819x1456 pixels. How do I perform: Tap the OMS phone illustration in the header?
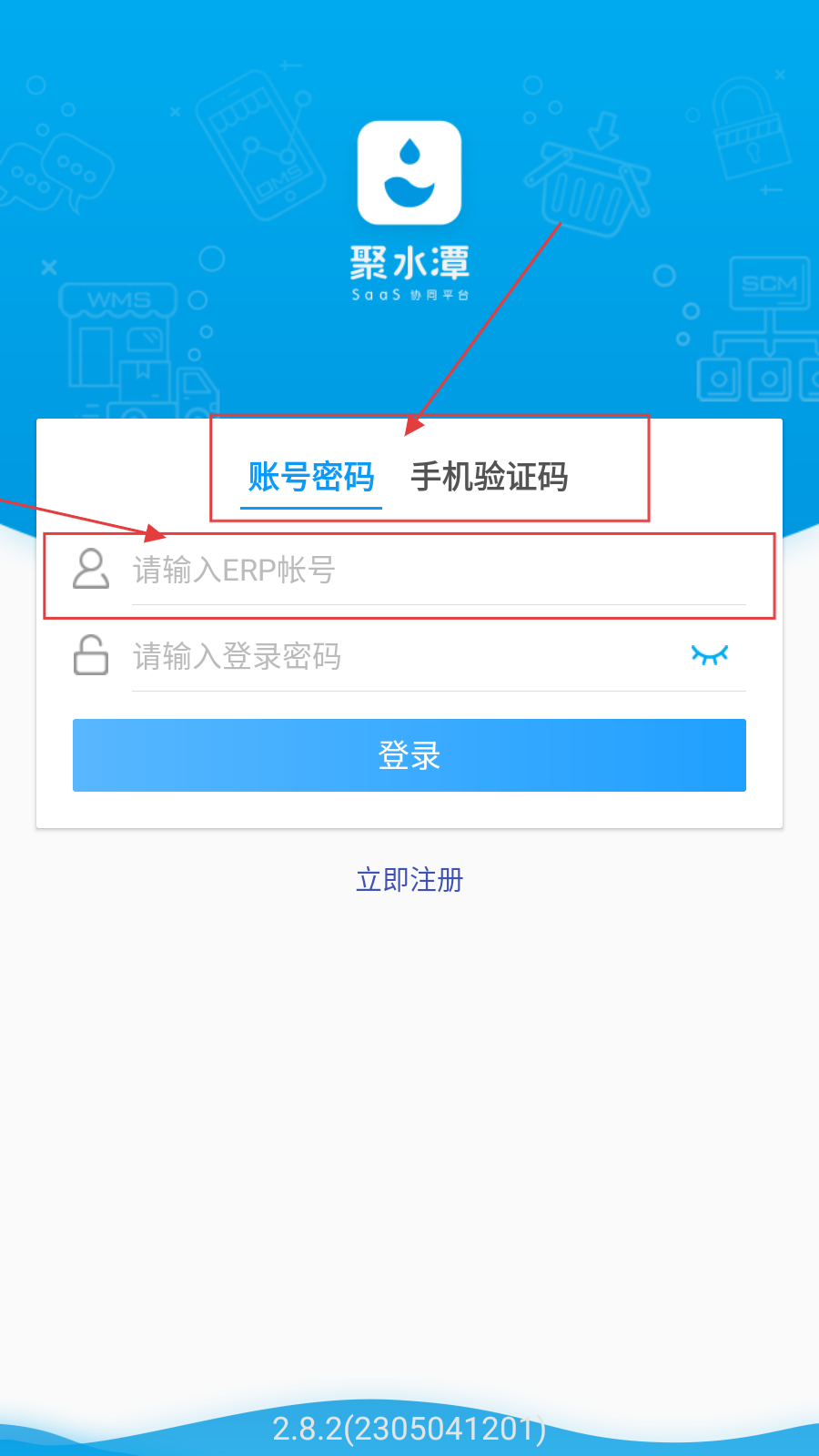coord(261,146)
